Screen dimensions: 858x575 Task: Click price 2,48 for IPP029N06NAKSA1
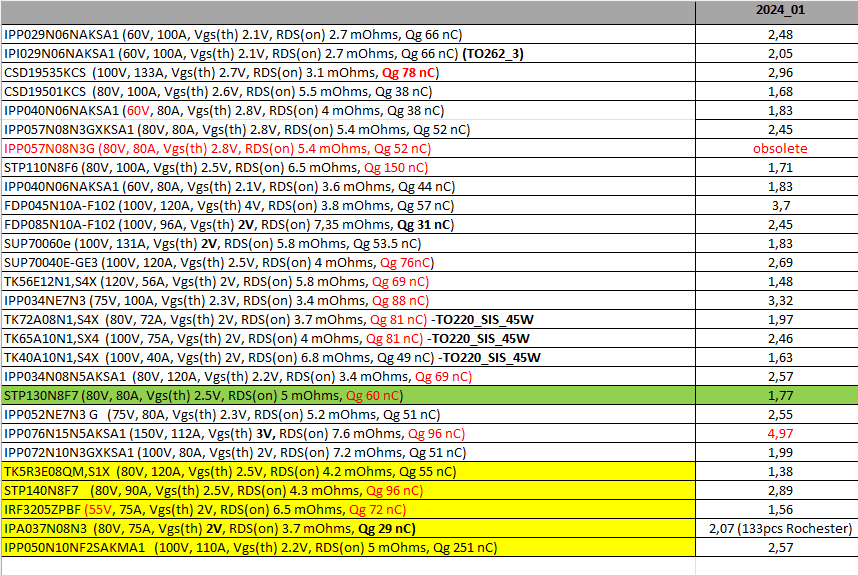point(776,34)
